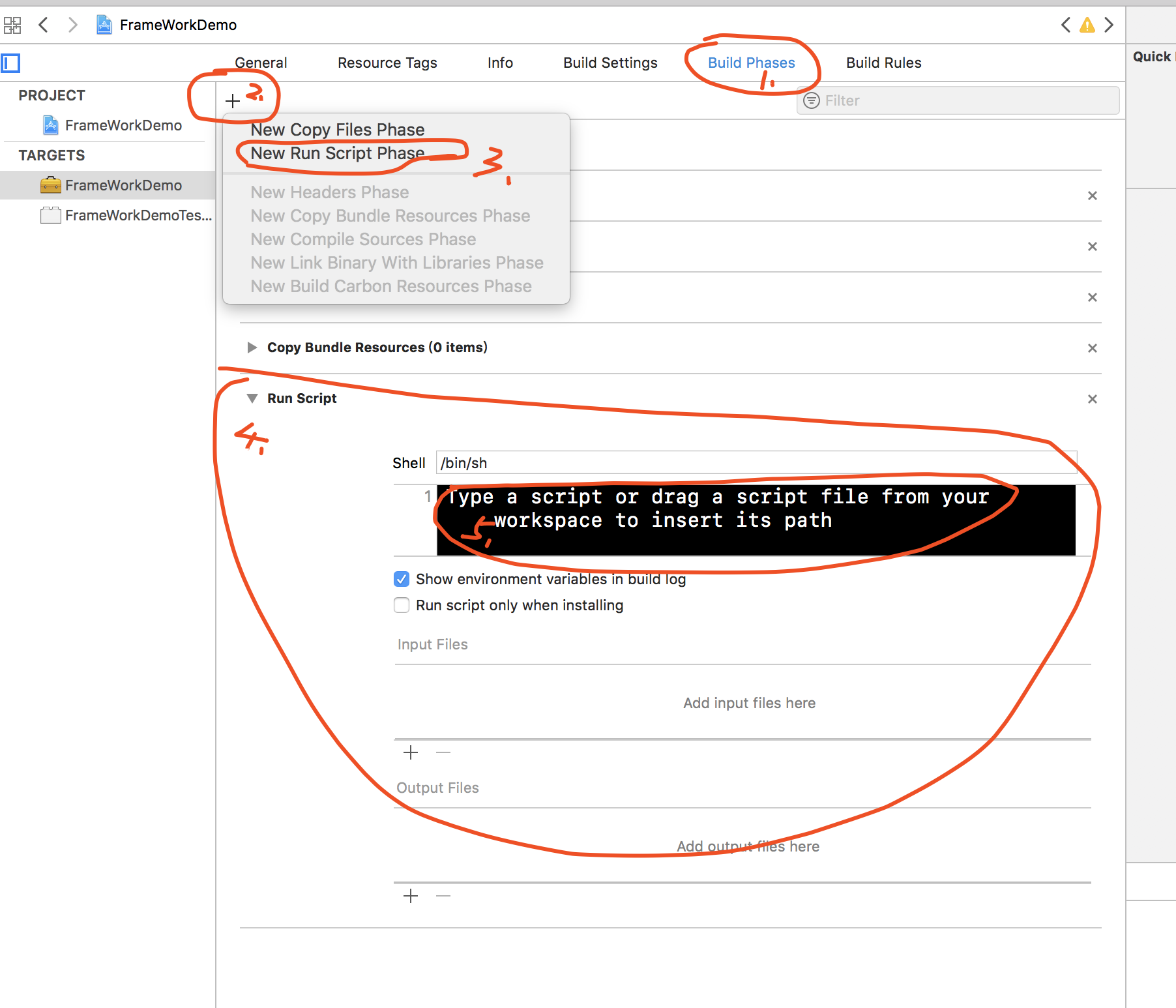Open the Info tab
Screen dimensions: 1176x1008
pyautogui.click(x=500, y=63)
